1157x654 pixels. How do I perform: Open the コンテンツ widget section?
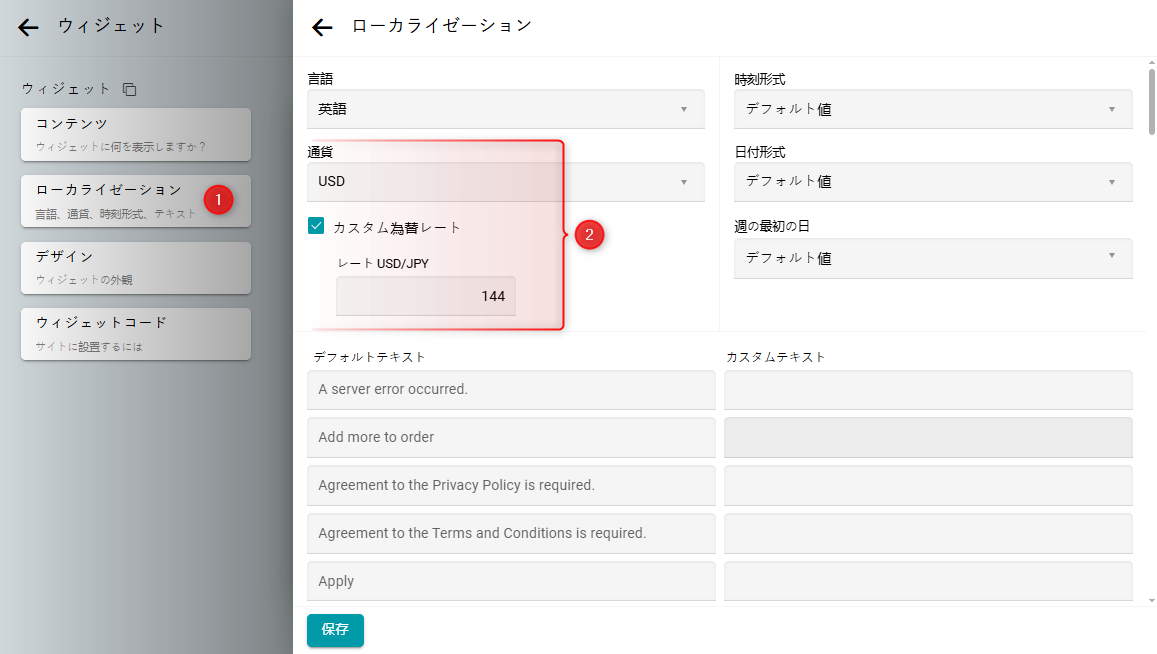click(135, 134)
